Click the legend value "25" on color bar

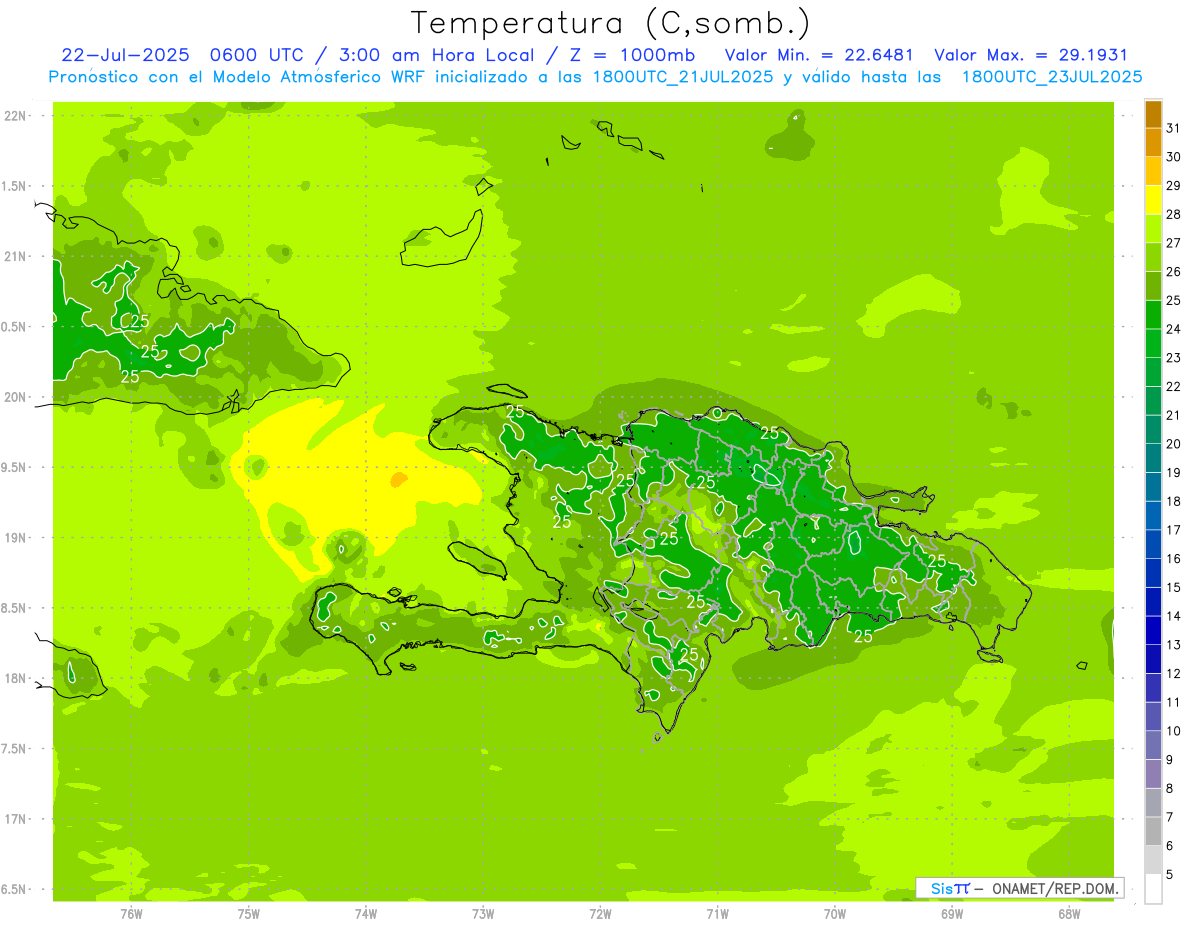[1173, 300]
